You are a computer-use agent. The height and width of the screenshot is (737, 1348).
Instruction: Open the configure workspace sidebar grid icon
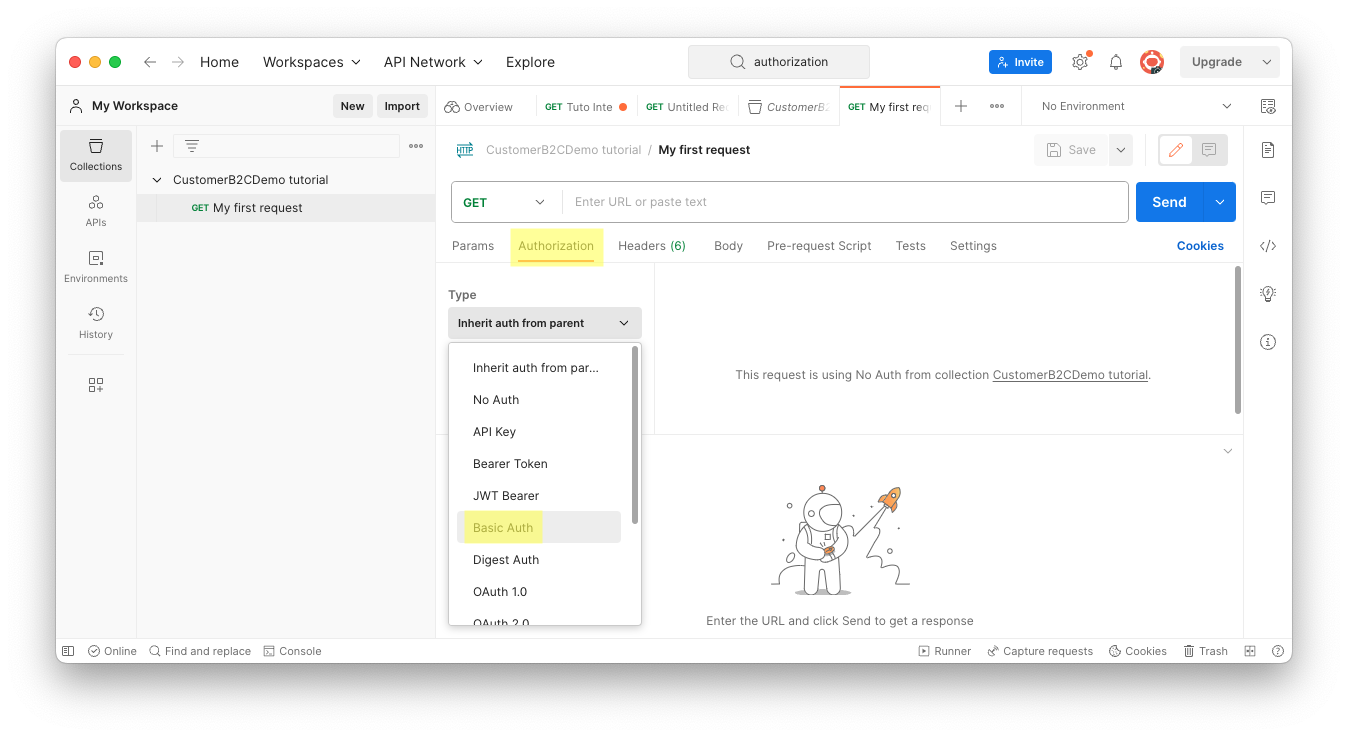pos(96,385)
